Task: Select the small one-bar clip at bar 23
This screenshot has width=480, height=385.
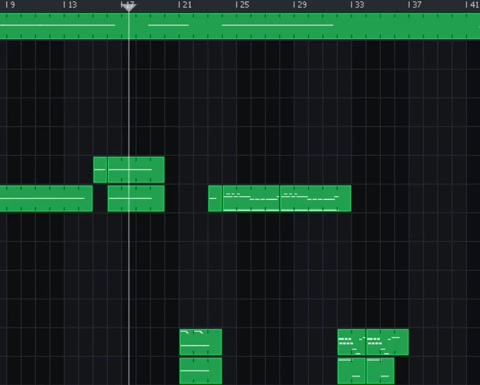Action: [x=215, y=199]
